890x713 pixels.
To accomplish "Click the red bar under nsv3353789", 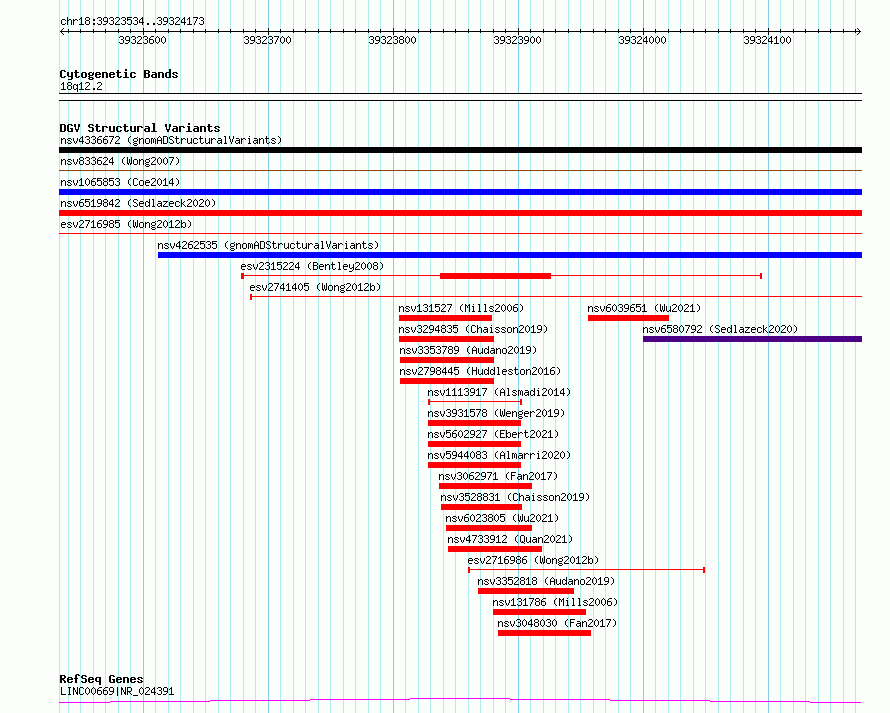I will [447, 360].
